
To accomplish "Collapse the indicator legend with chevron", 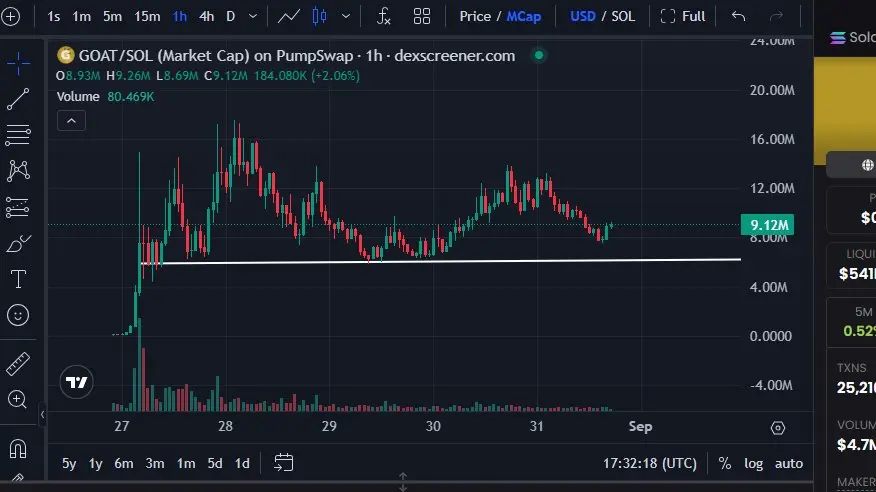I will coord(72,121).
